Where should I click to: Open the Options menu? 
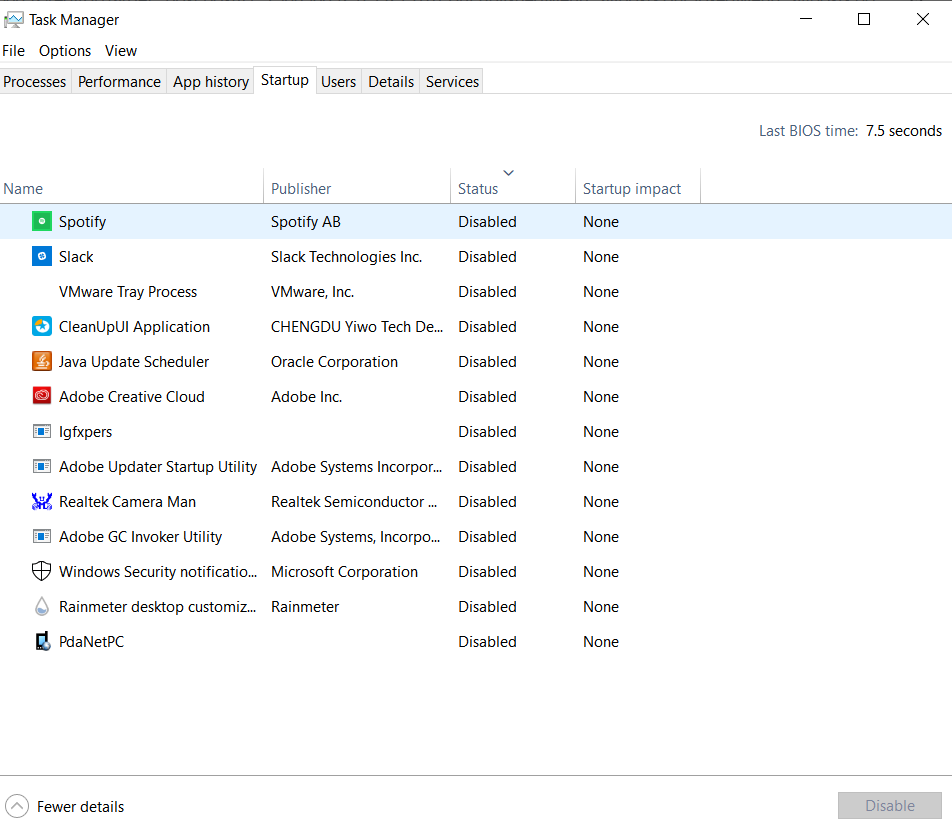pos(65,51)
